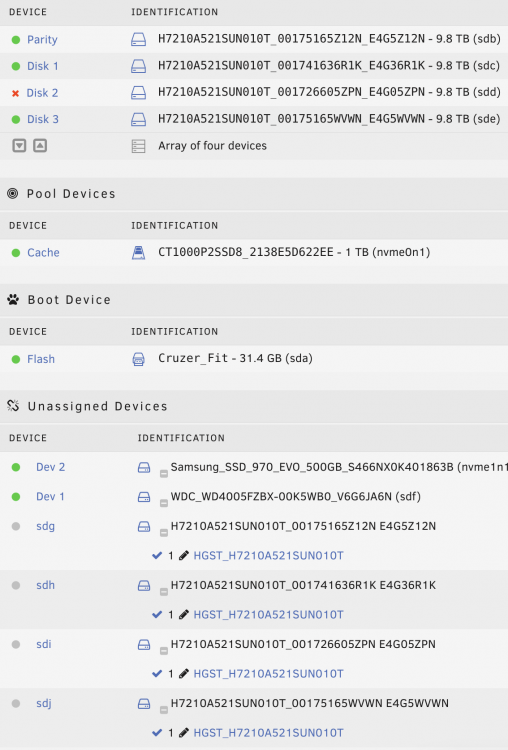
Task: Click the HGST_H7210A521SUN010T partition link under sdi
Action: pos(268,674)
